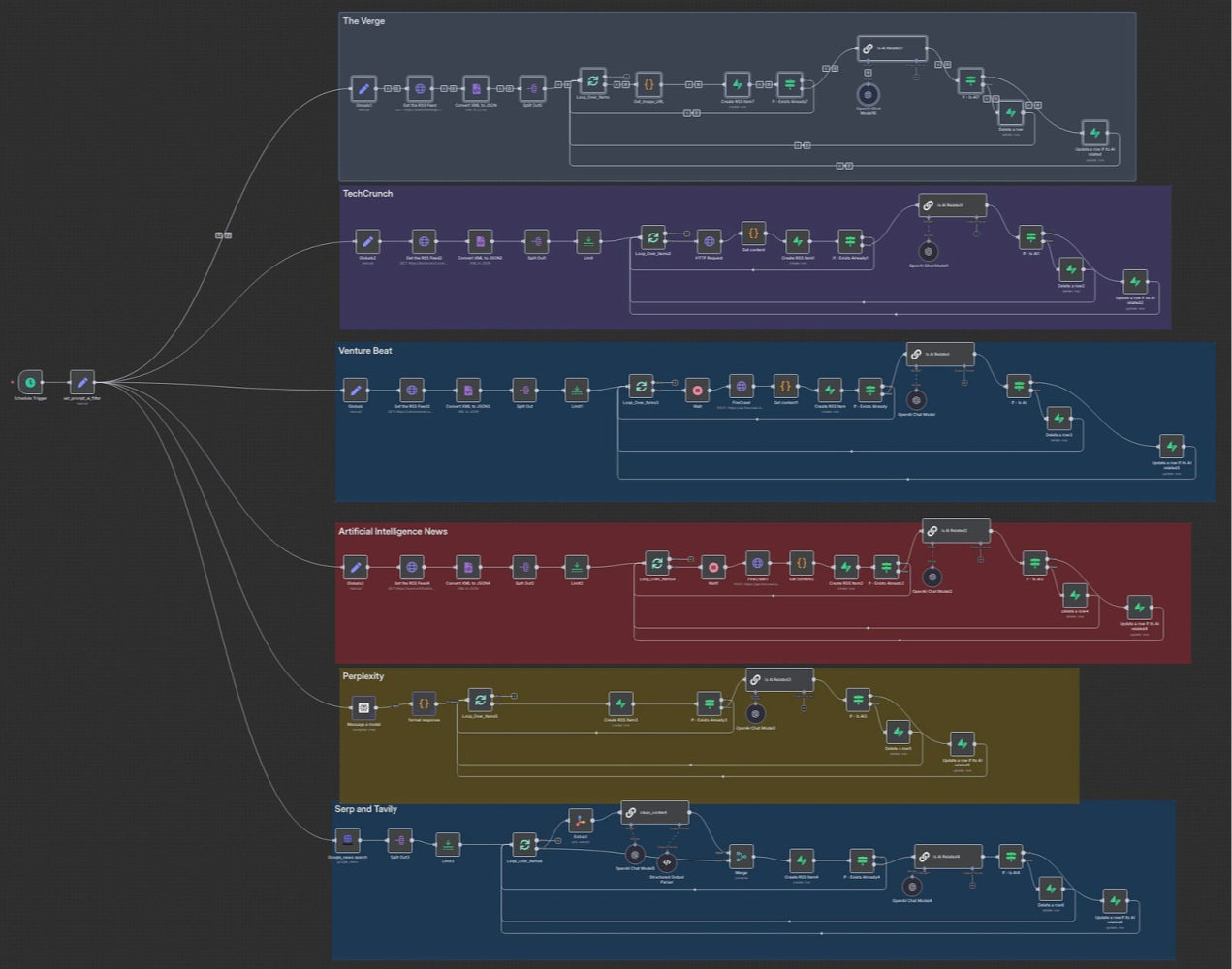Select Is AI Related4 chain node
Screen dimensions: 1232x969
pos(948,856)
